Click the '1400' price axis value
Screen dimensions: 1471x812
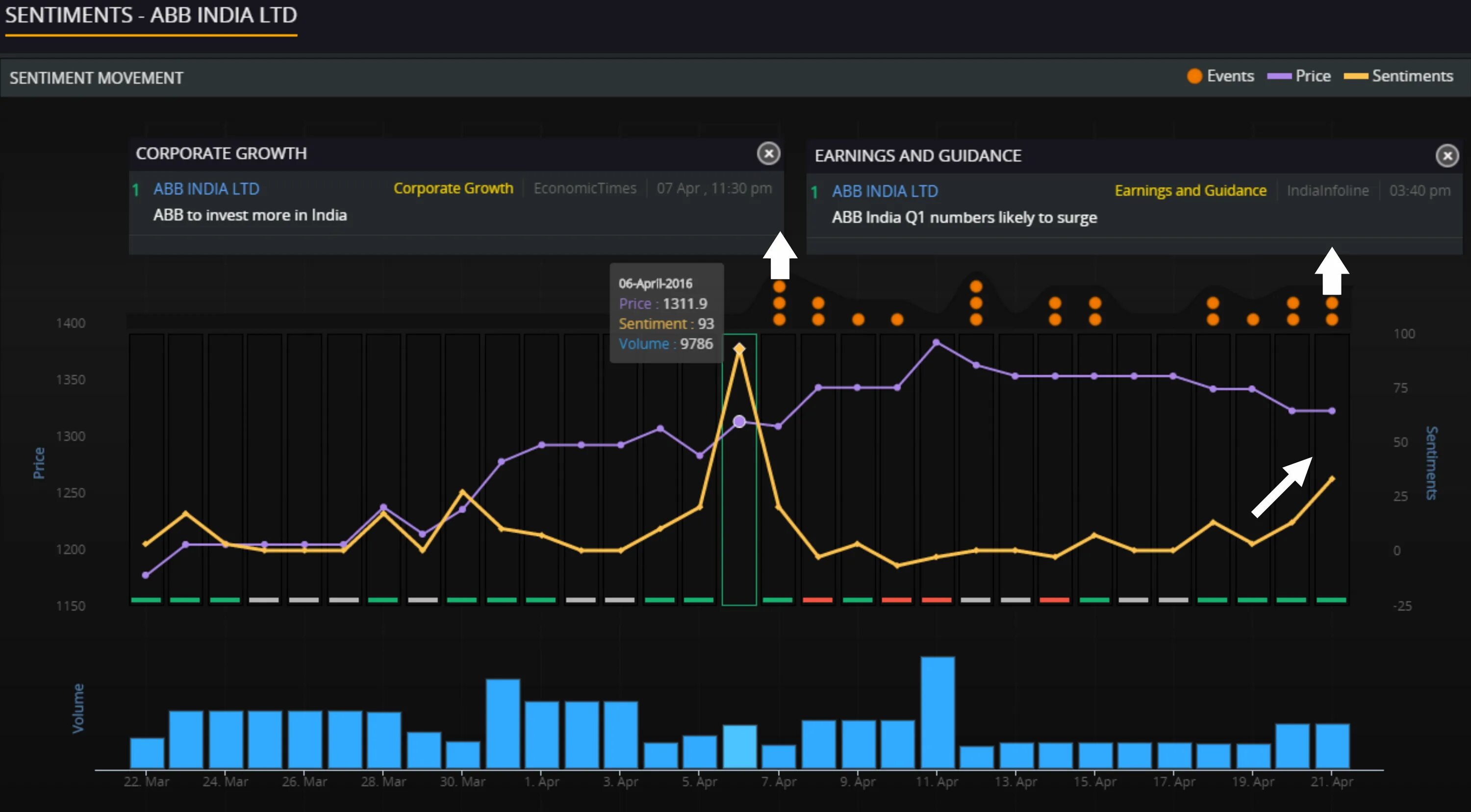[71, 324]
